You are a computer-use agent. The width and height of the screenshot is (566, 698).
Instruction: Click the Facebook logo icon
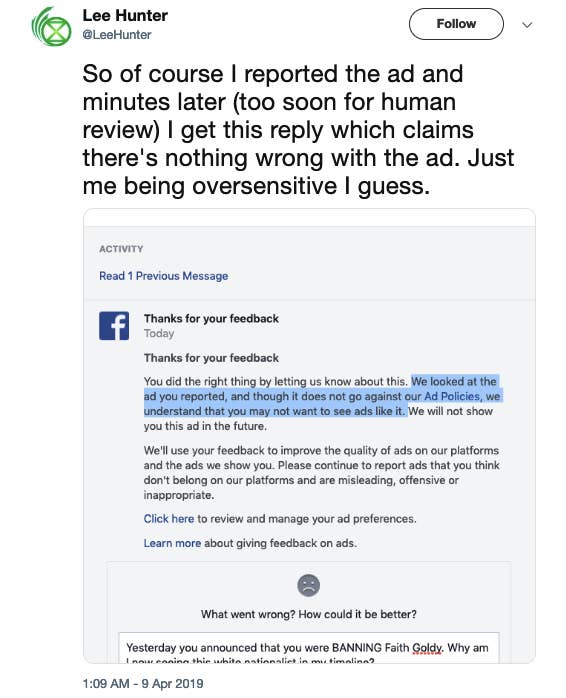(114, 326)
